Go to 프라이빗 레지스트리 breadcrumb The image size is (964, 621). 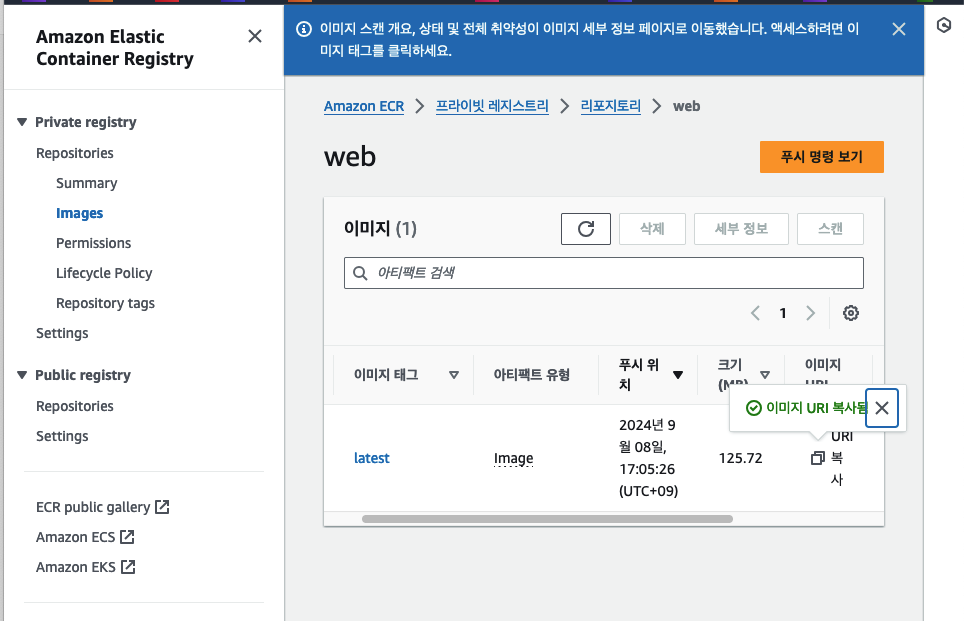tap(492, 106)
